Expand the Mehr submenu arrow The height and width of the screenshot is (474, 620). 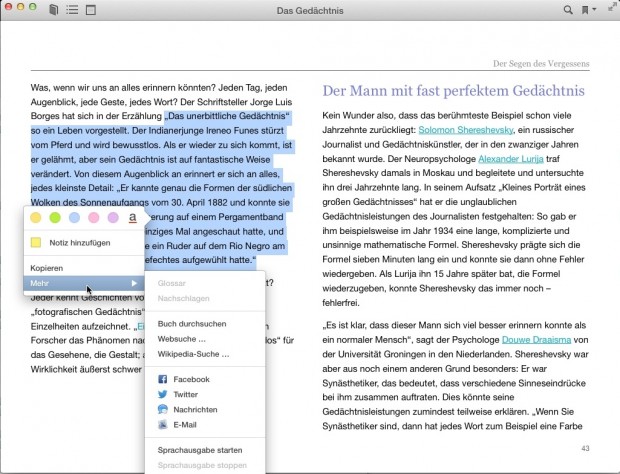click(134, 283)
